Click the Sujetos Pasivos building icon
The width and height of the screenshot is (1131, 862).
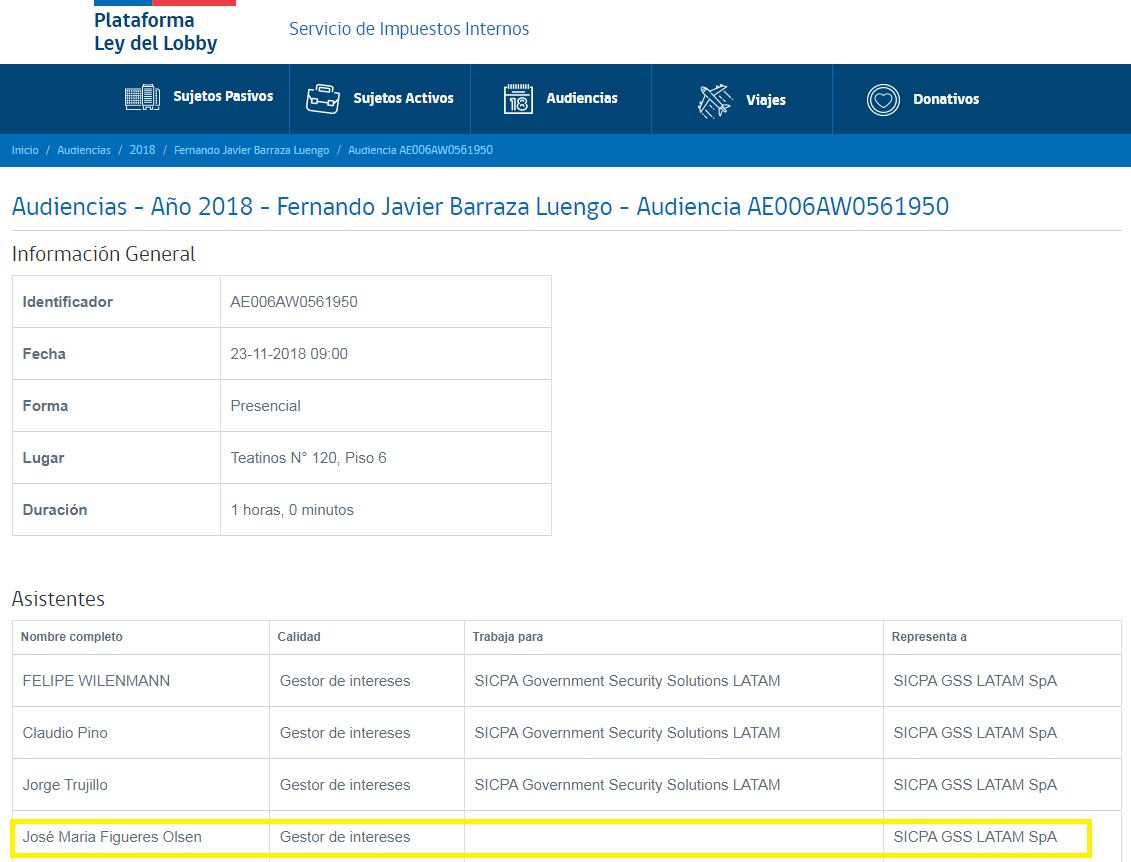[x=142, y=98]
